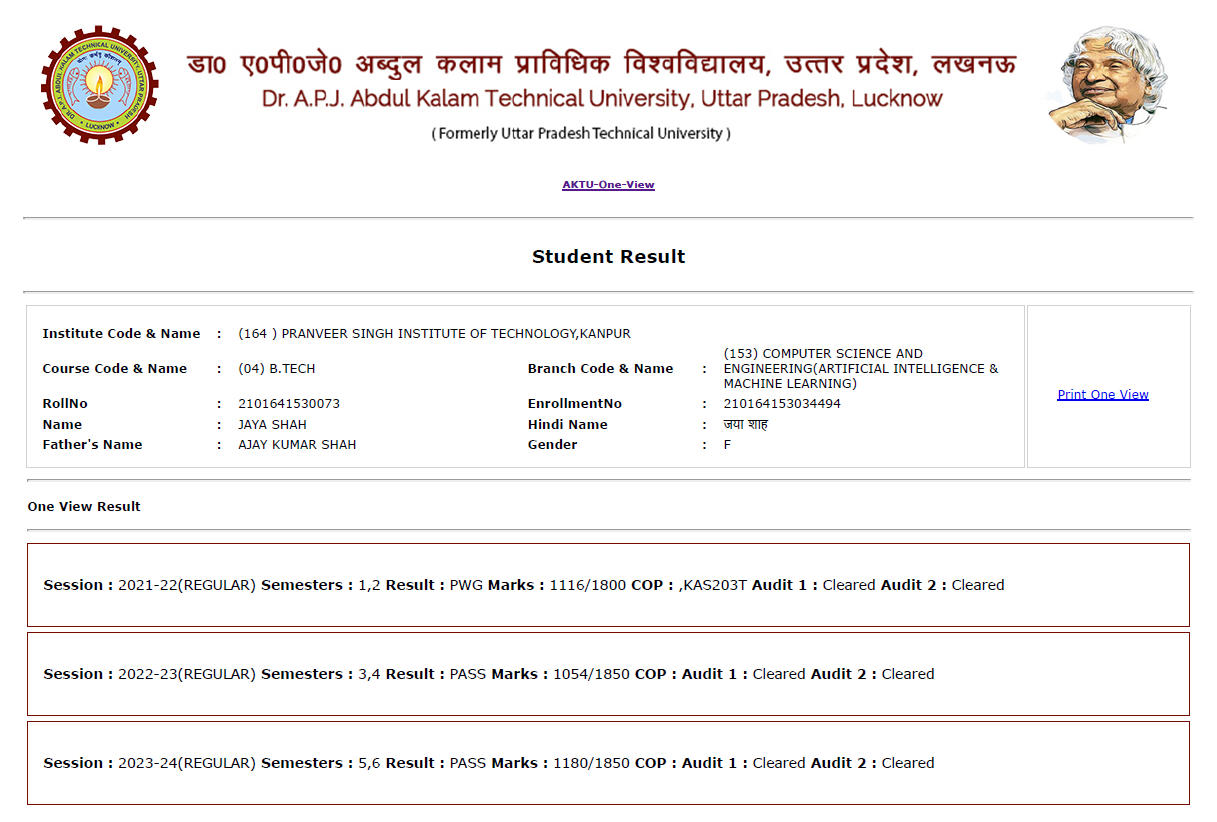Image resolution: width=1217 pixels, height=822 pixels.
Task: Select the enrollment number 210164153034494
Action: 782,404
